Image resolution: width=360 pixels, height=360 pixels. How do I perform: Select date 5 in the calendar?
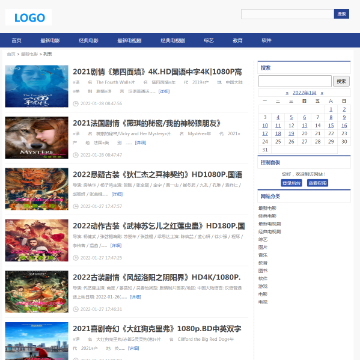coord(291,117)
